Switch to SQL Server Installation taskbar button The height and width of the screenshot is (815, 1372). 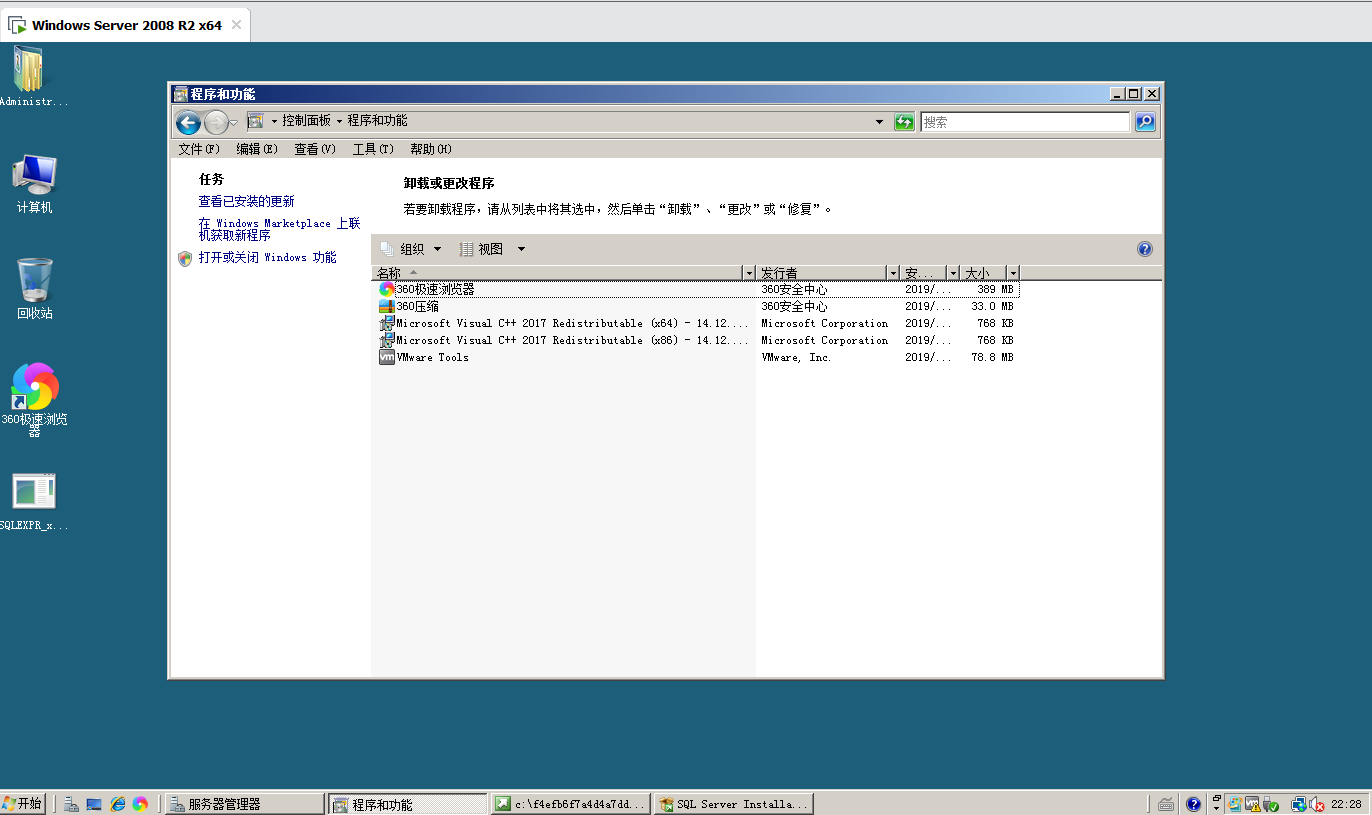[x=733, y=804]
